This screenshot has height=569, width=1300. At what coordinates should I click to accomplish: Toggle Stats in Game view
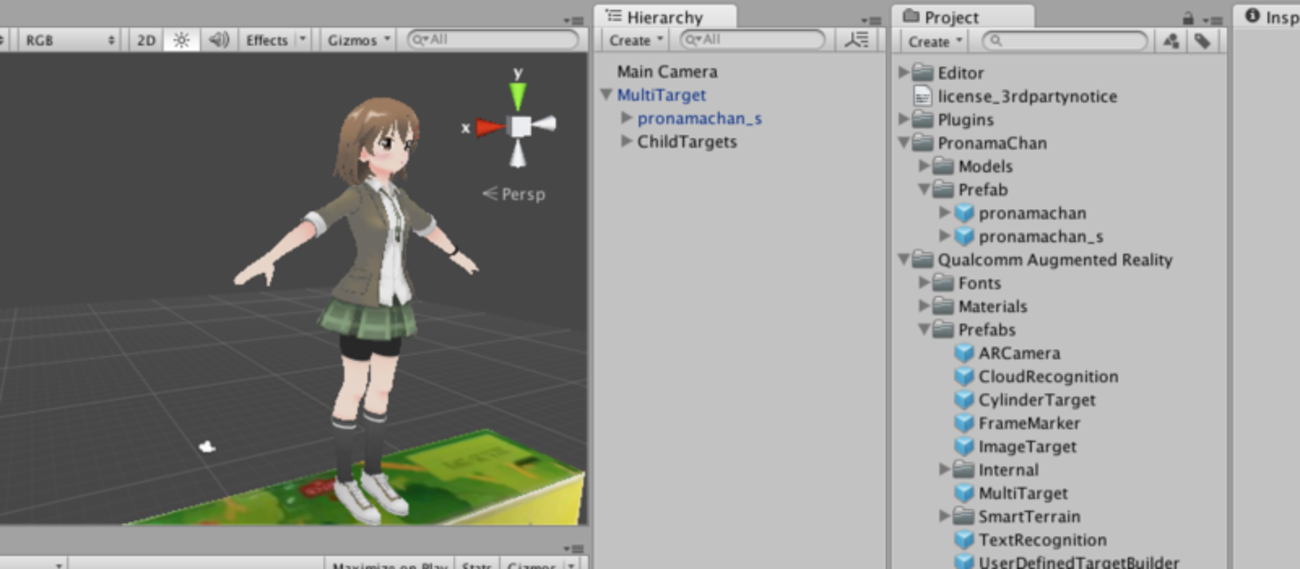pyautogui.click(x=477, y=565)
